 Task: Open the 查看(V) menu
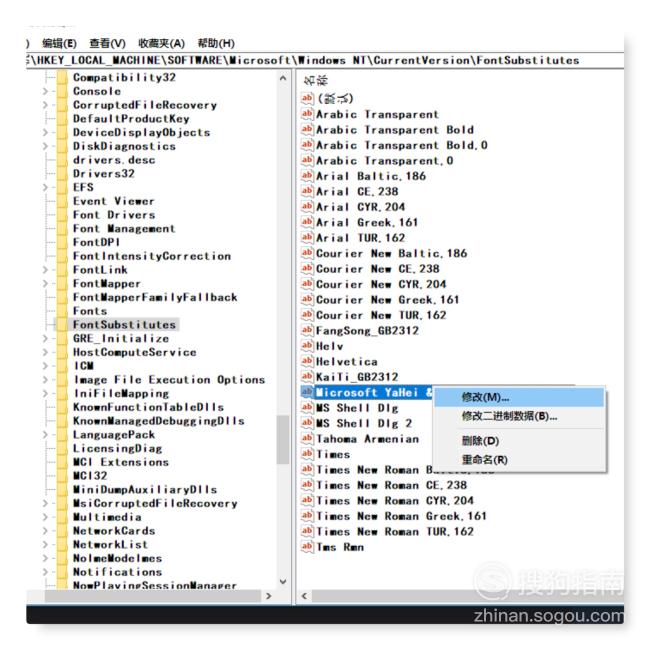tap(107, 43)
